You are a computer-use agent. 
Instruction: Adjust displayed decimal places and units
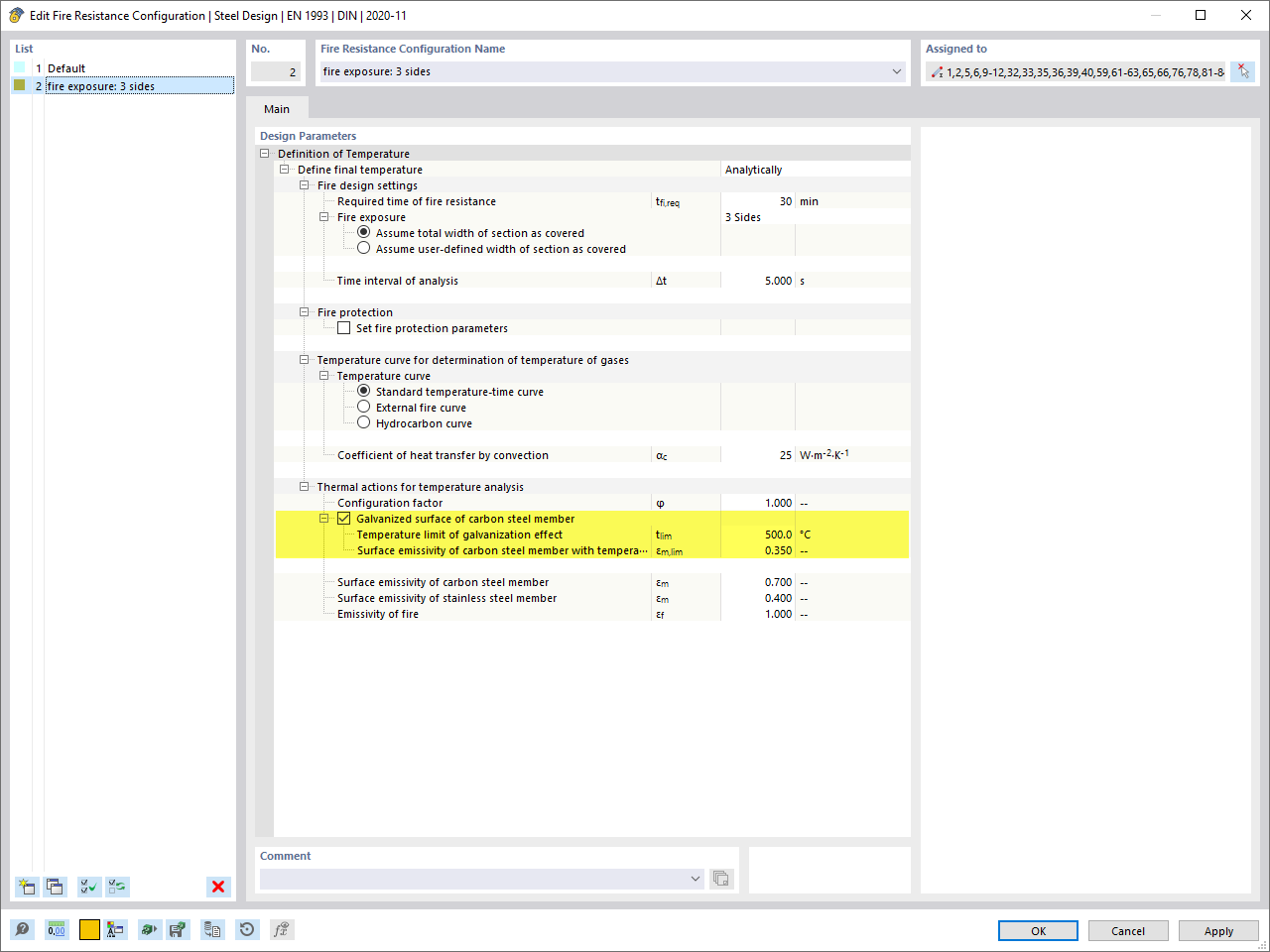tap(57, 929)
